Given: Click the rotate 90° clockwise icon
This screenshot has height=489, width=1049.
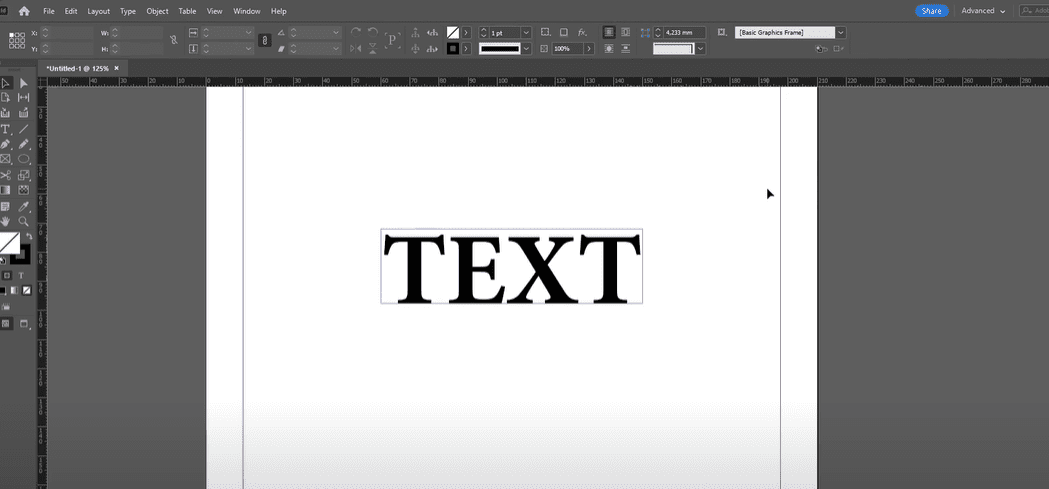Looking at the screenshot, I should (356, 32).
